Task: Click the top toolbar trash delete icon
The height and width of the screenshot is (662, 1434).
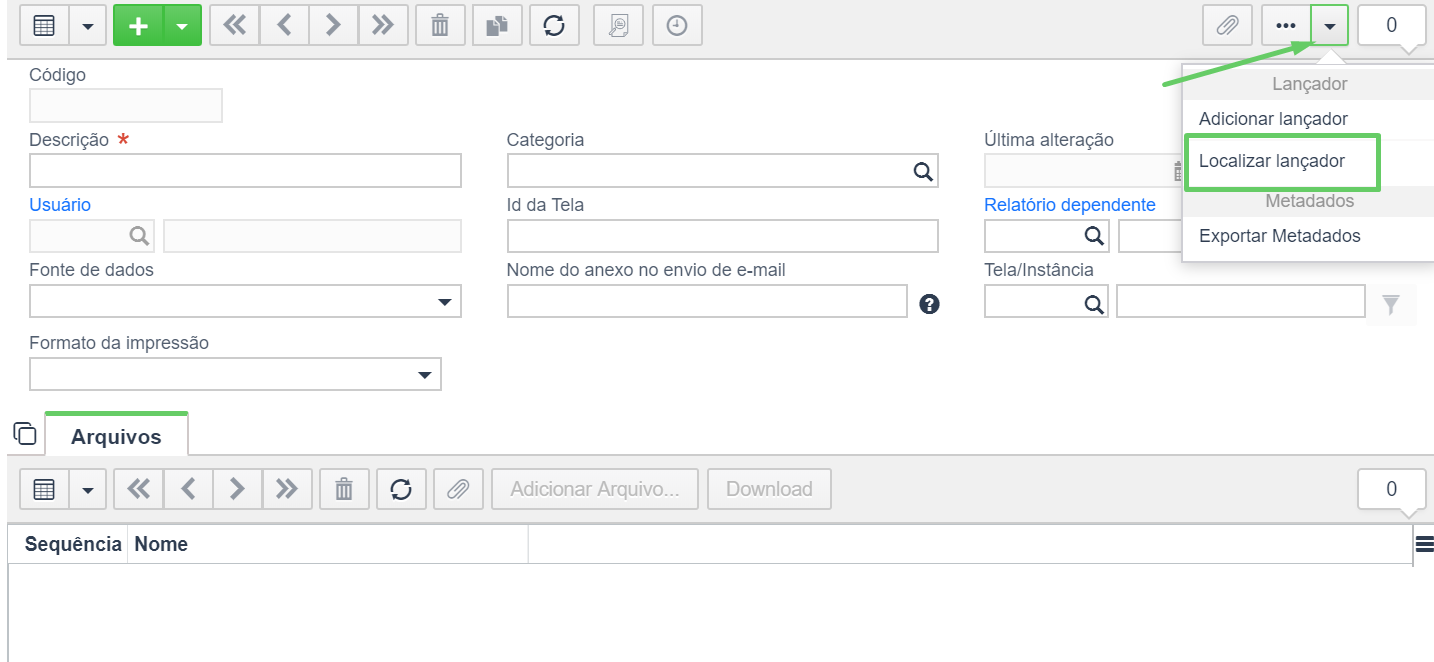Action: click(440, 26)
